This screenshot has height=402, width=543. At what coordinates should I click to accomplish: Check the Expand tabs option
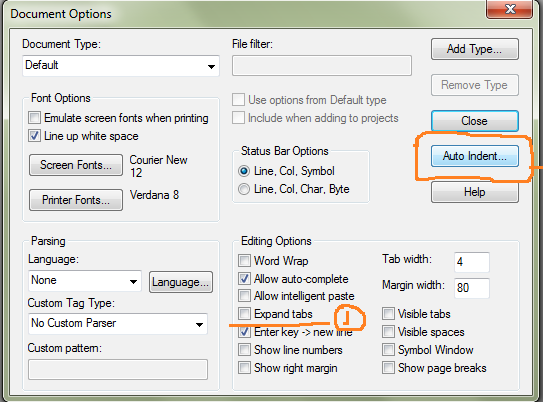(244, 314)
